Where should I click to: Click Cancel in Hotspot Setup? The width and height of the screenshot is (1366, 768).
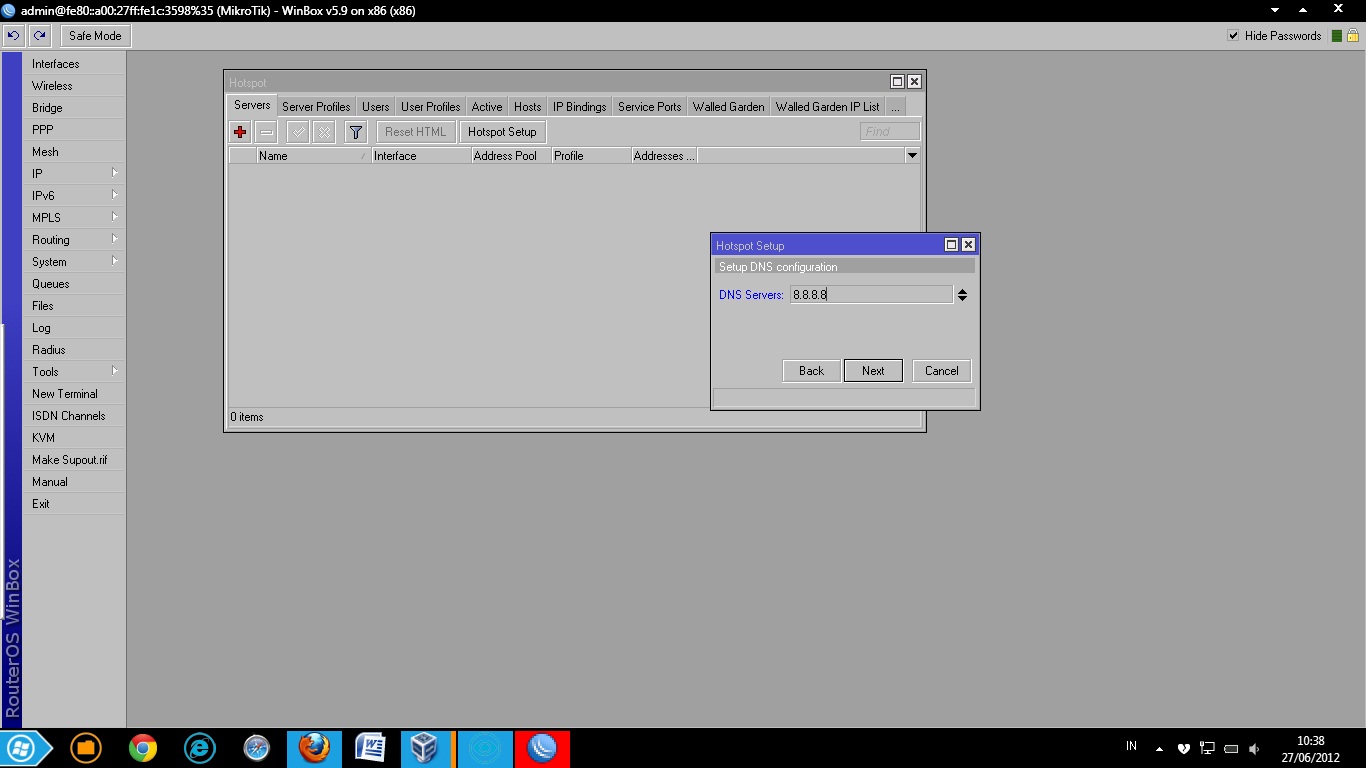[x=941, y=371]
